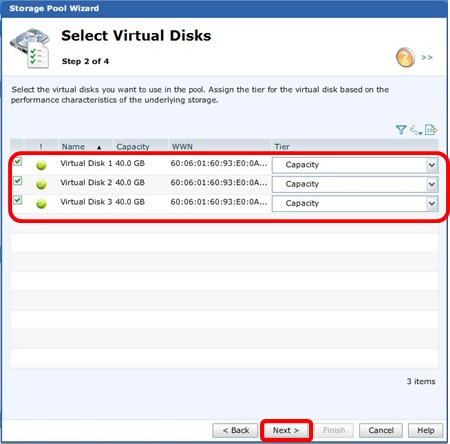Image resolution: width=450 pixels, height=444 pixels.
Task: Click the green status icon for Virtual Disk 2
Action: click(41, 184)
